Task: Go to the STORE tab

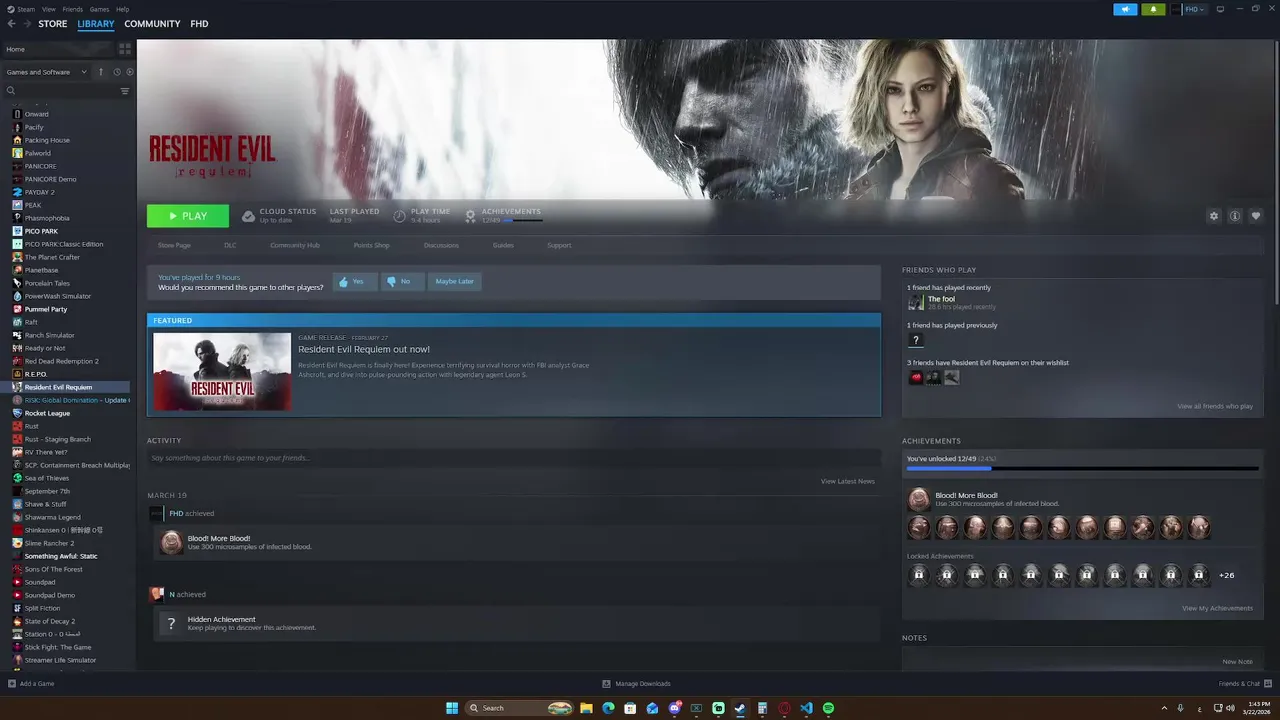Action: coord(53,24)
